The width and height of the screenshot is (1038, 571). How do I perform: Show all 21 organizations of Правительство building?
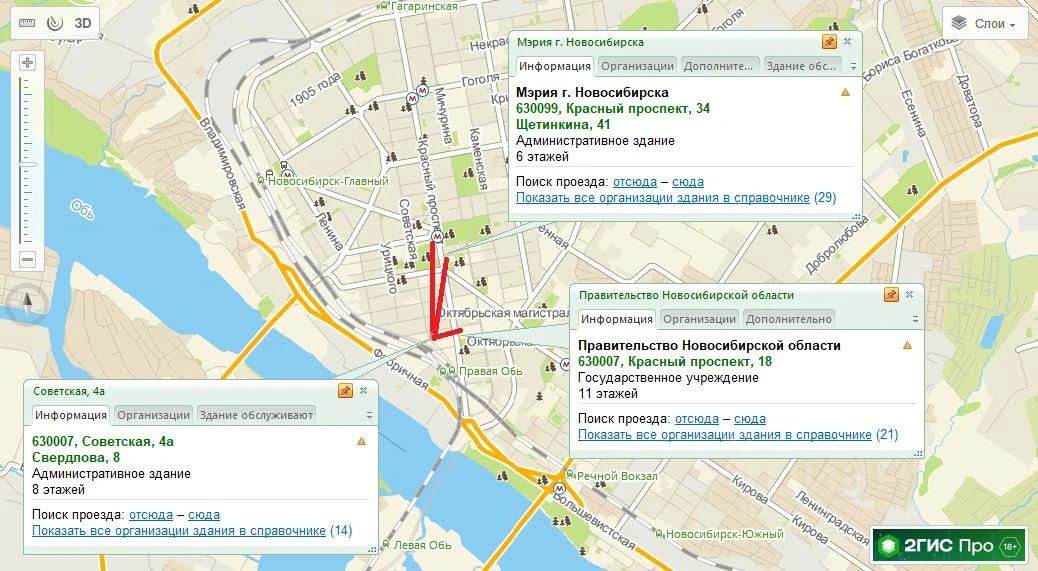point(725,434)
